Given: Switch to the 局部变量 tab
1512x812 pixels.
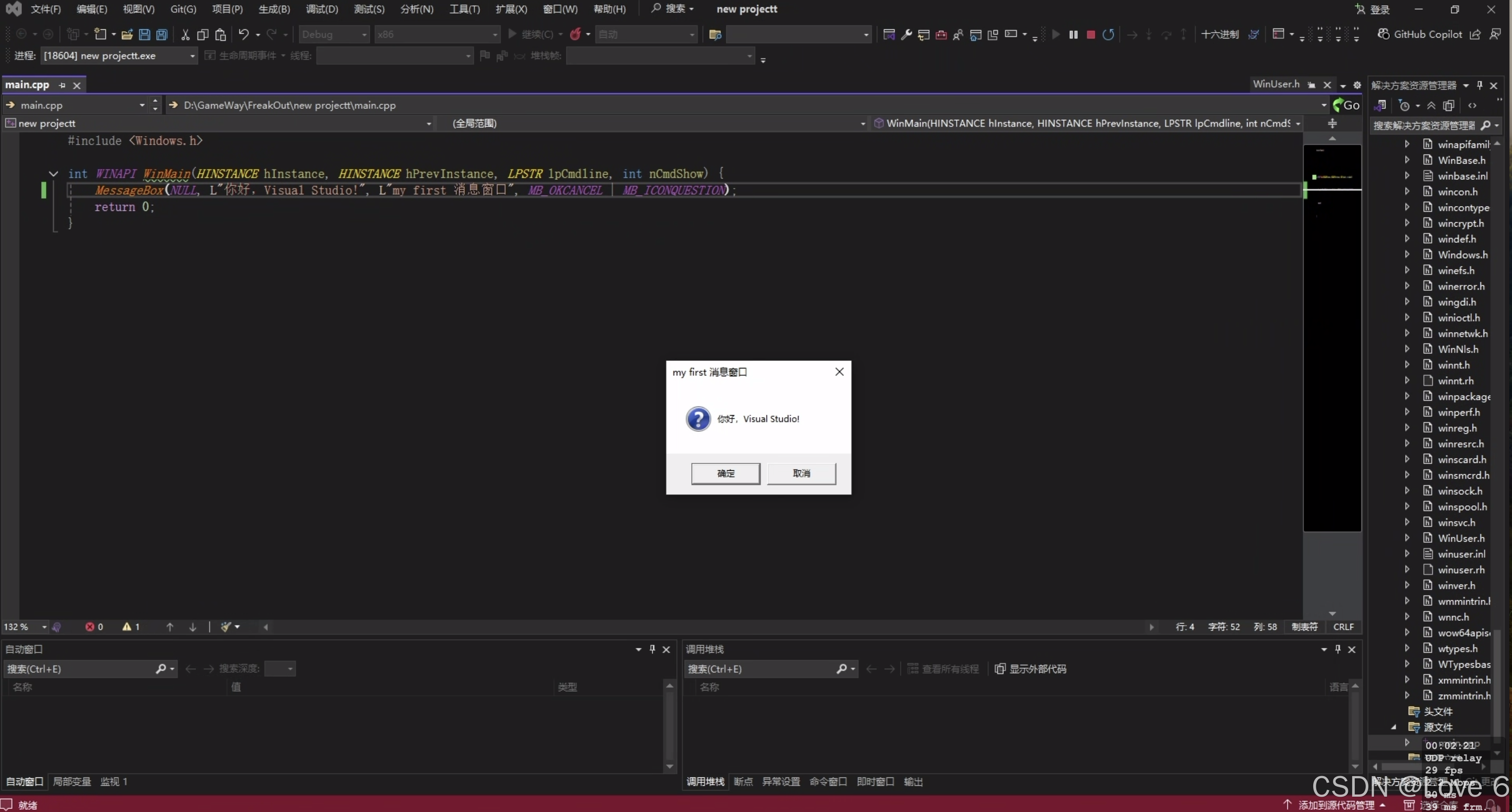Looking at the screenshot, I should 72,781.
